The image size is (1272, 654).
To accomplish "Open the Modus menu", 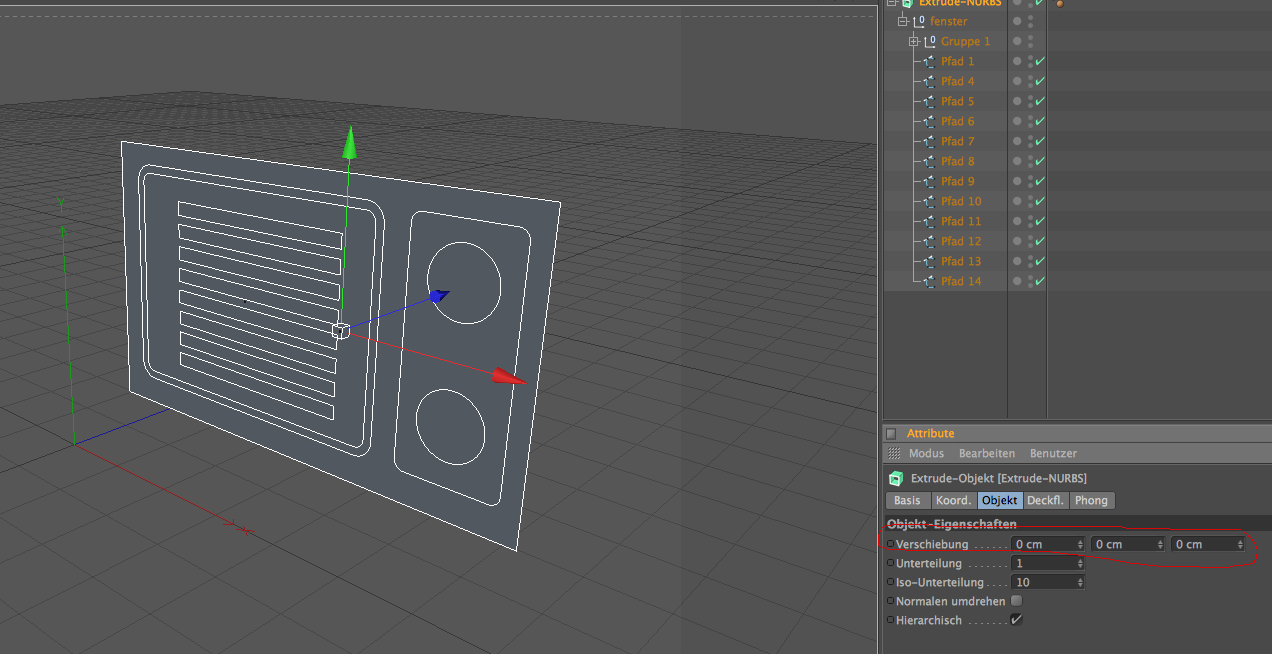I will [926, 453].
